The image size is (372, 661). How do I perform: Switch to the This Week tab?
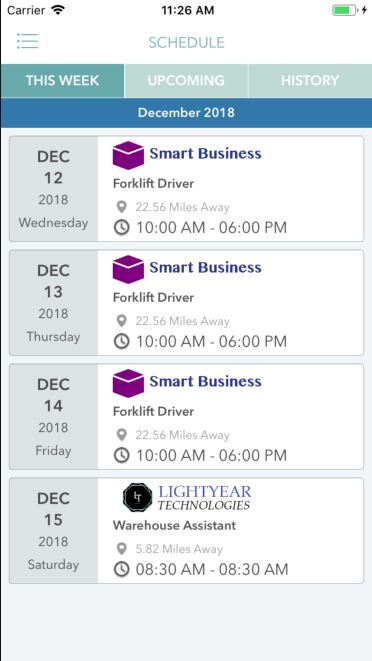point(62,81)
